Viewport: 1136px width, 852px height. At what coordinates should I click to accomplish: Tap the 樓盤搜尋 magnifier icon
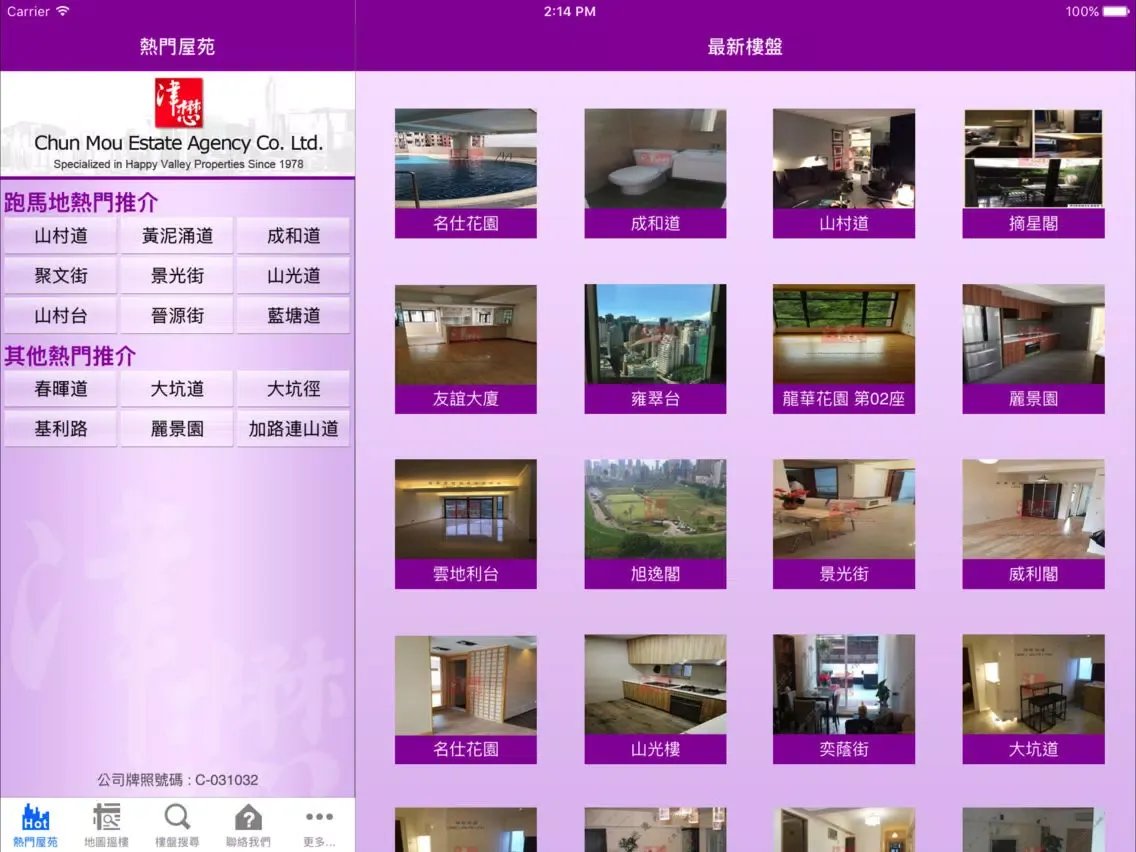pos(177,820)
